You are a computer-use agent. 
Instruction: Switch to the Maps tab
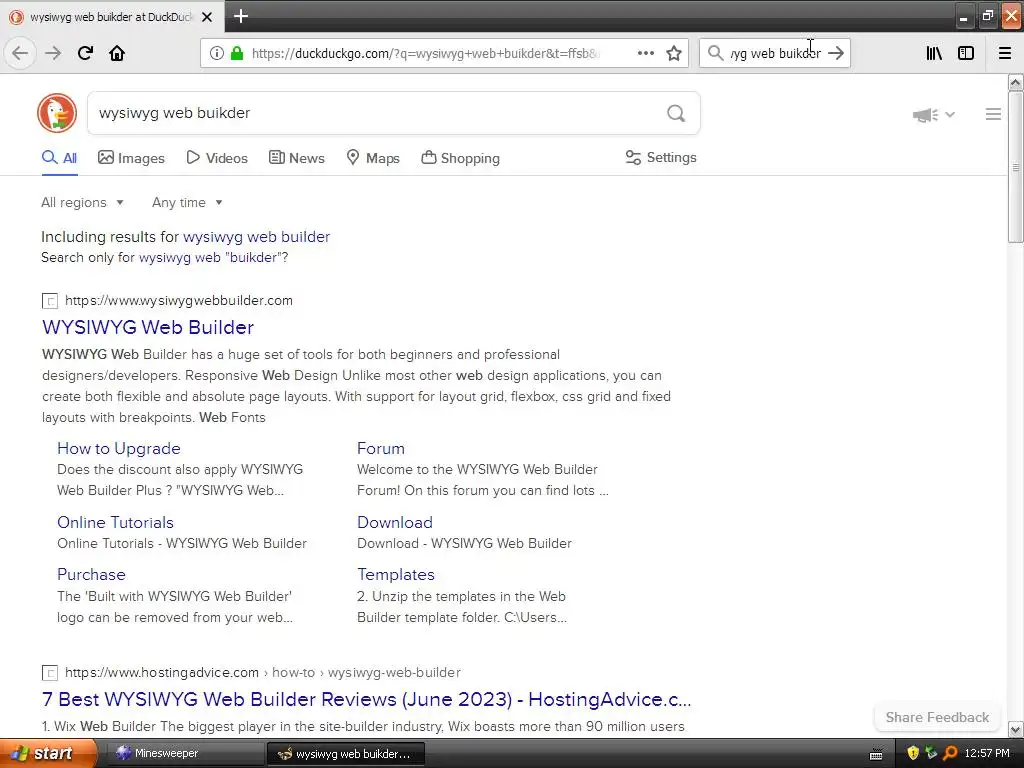tap(373, 158)
